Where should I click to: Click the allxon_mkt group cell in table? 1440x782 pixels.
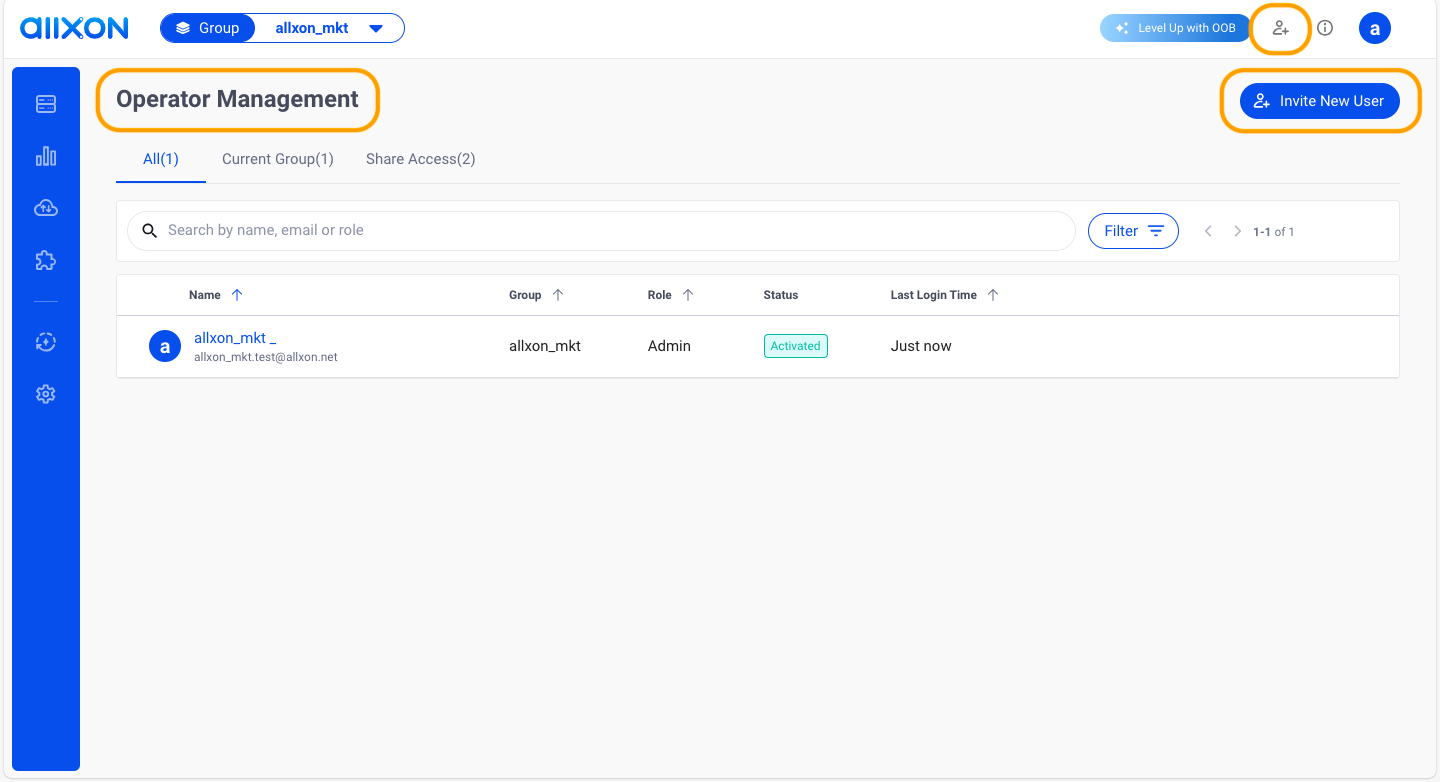click(x=545, y=346)
